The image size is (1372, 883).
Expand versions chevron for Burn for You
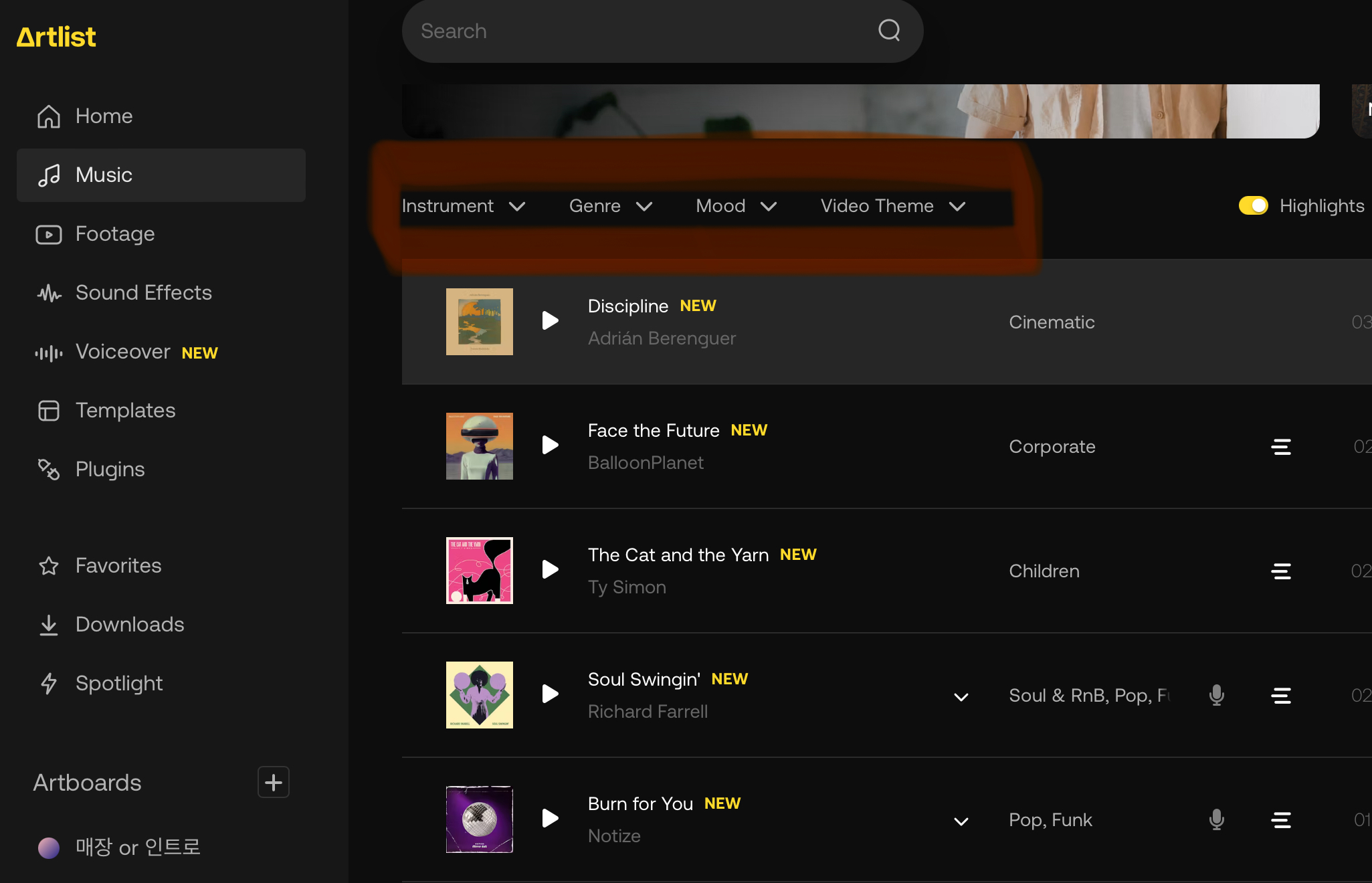coord(961,821)
